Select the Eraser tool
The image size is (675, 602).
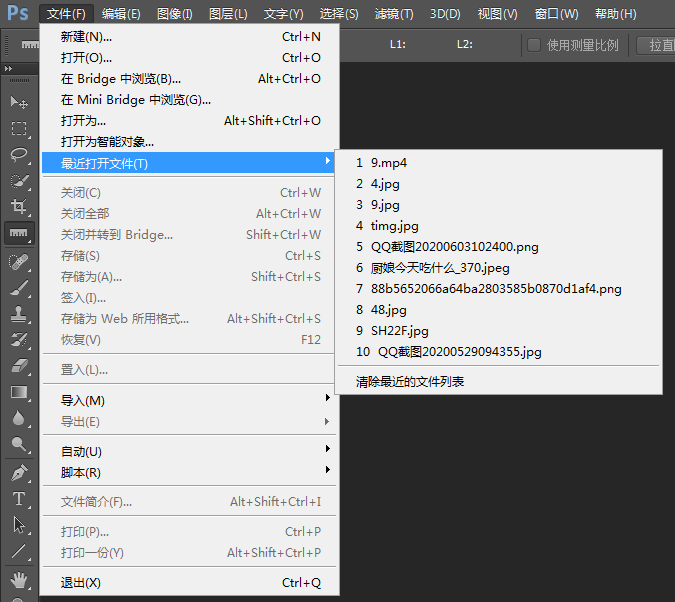(19, 366)
